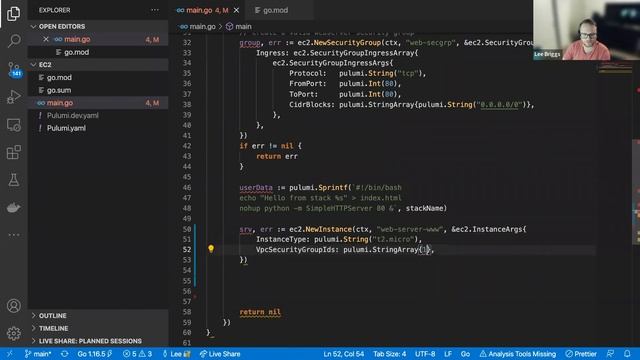Open the notifications bell in status bar
This screenshot has height=360, width=640.
627,353
